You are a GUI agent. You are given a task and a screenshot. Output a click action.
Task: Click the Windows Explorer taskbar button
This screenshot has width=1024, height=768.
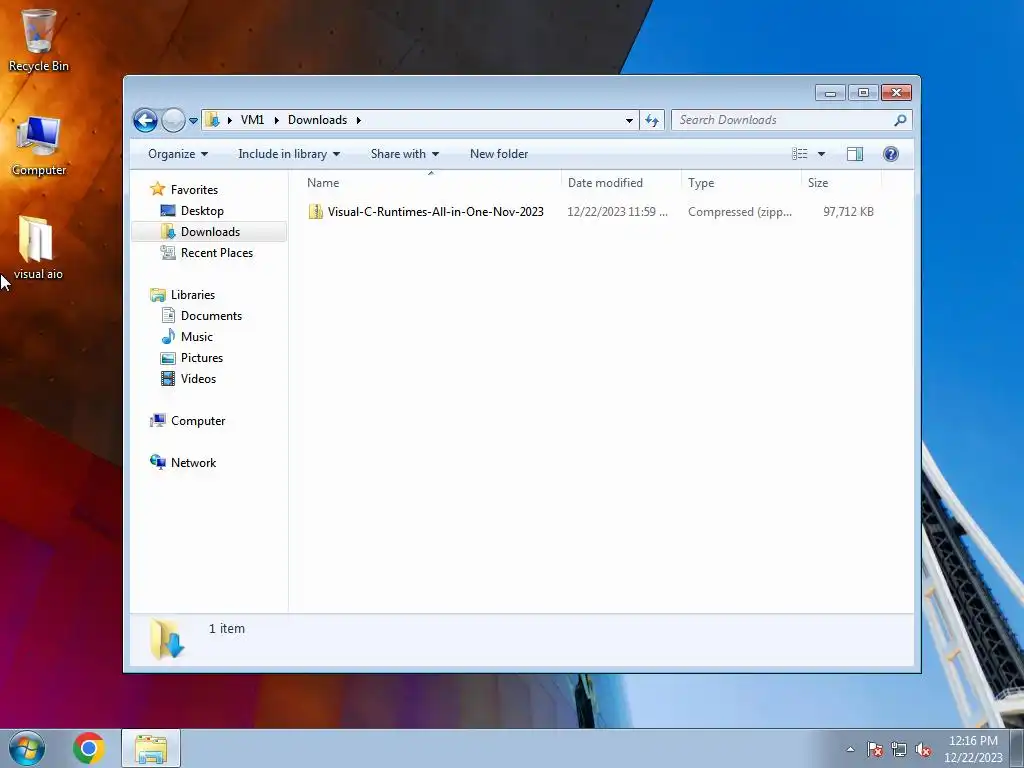pos(151,748)
